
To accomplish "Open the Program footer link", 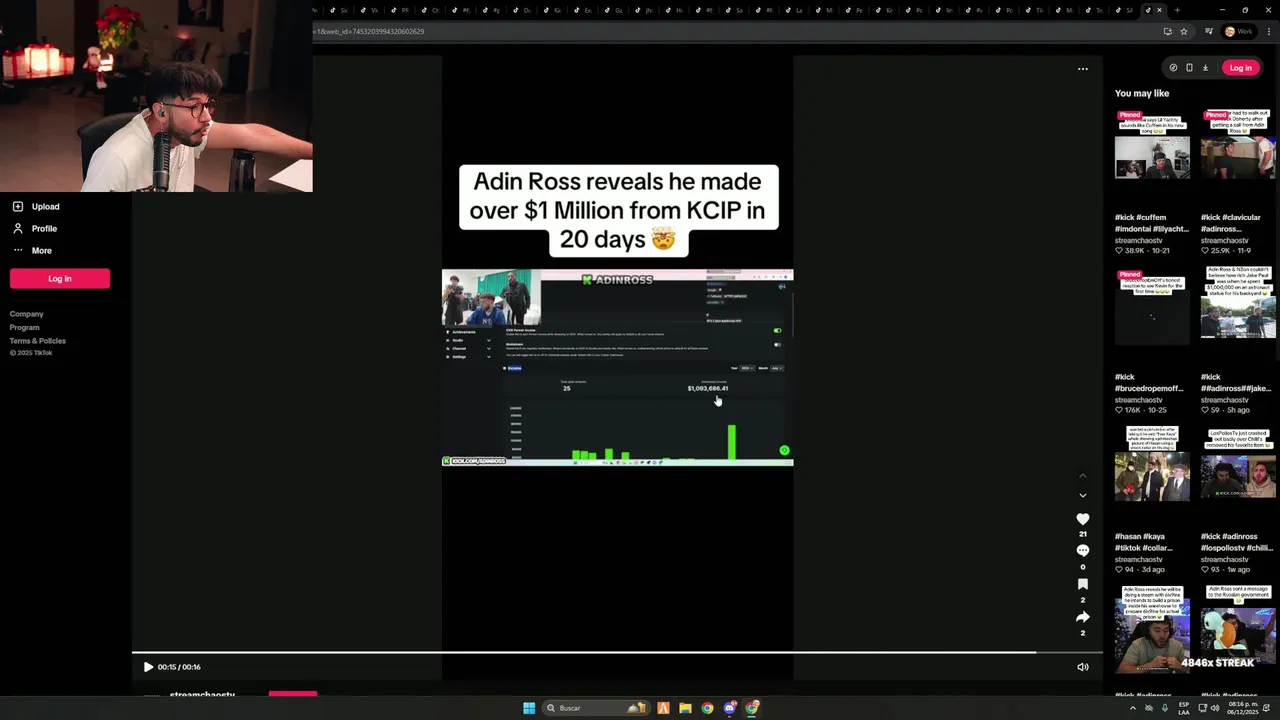I will pyautogui.click(x=25, y=327).
